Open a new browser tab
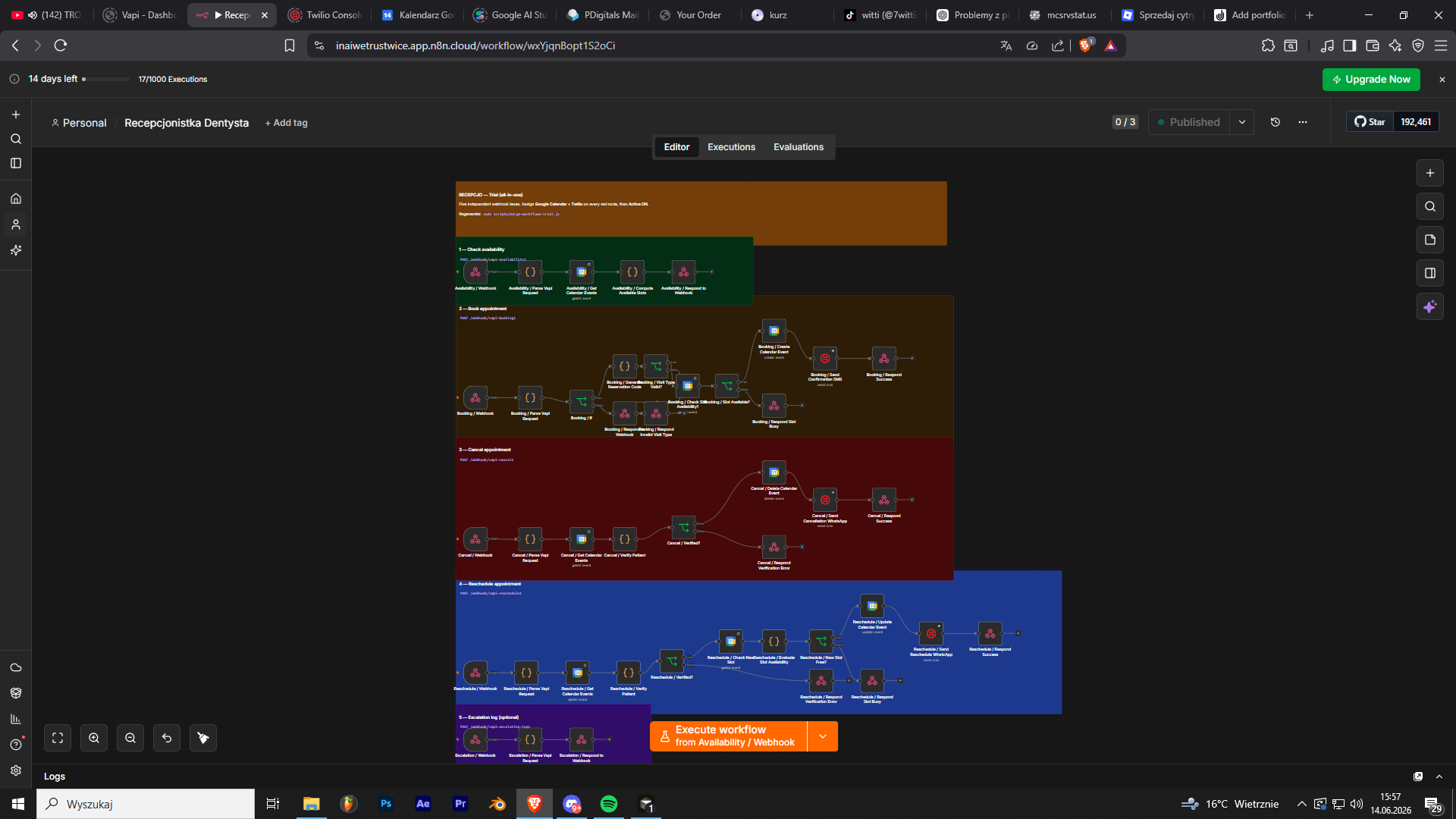The width and height of the screenshot is (1456, 819). point(1310,15)
